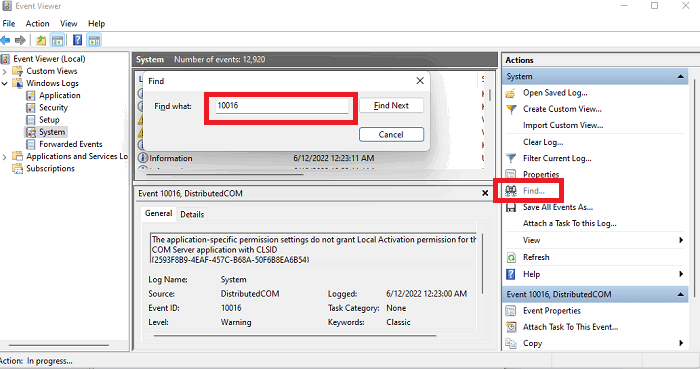Screen dimensions: 700x369
Task: Click the Event ID value 10016
Action: [x=231, y=308]
